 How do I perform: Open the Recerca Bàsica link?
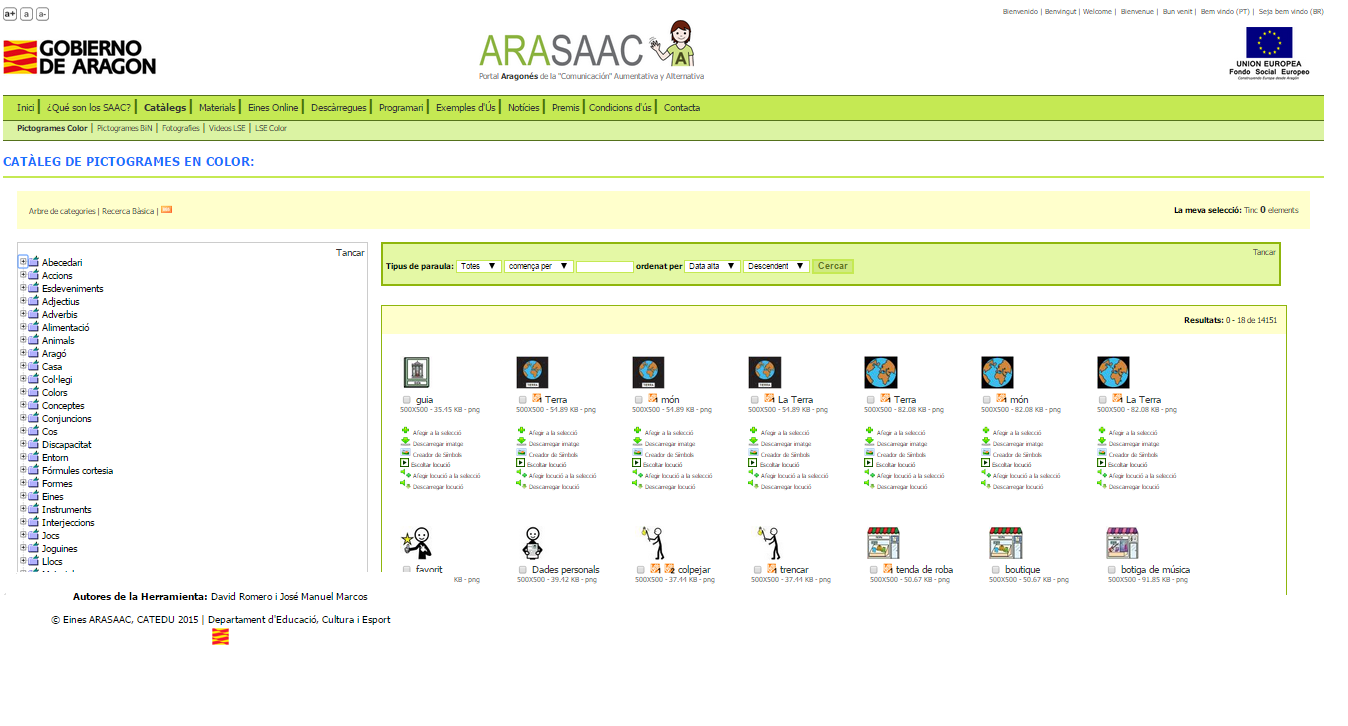point(128,211)
